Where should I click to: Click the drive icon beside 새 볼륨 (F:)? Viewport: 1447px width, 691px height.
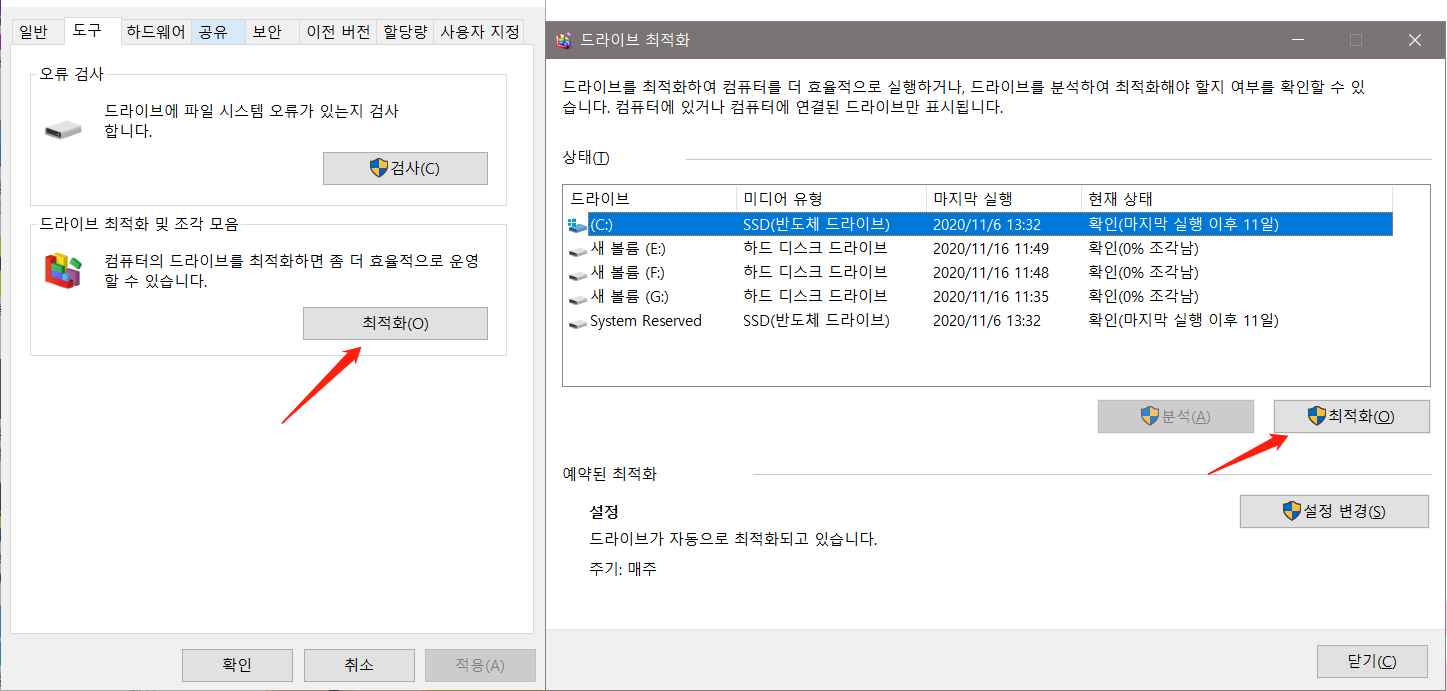click(x=577, y=272)
